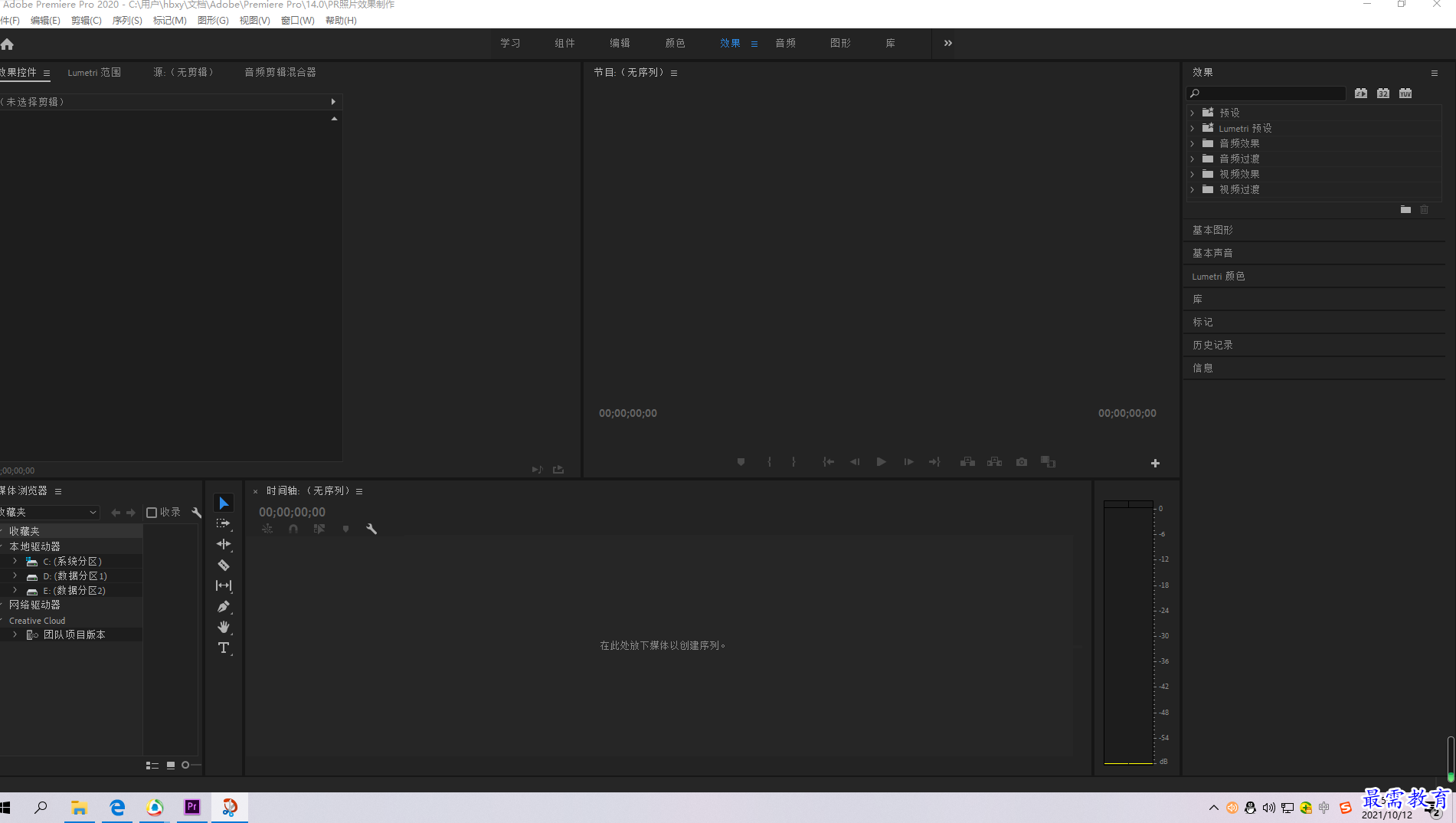Open the Favorites location dropdown
1456x823 pixels.
click(x=50, y=512)
